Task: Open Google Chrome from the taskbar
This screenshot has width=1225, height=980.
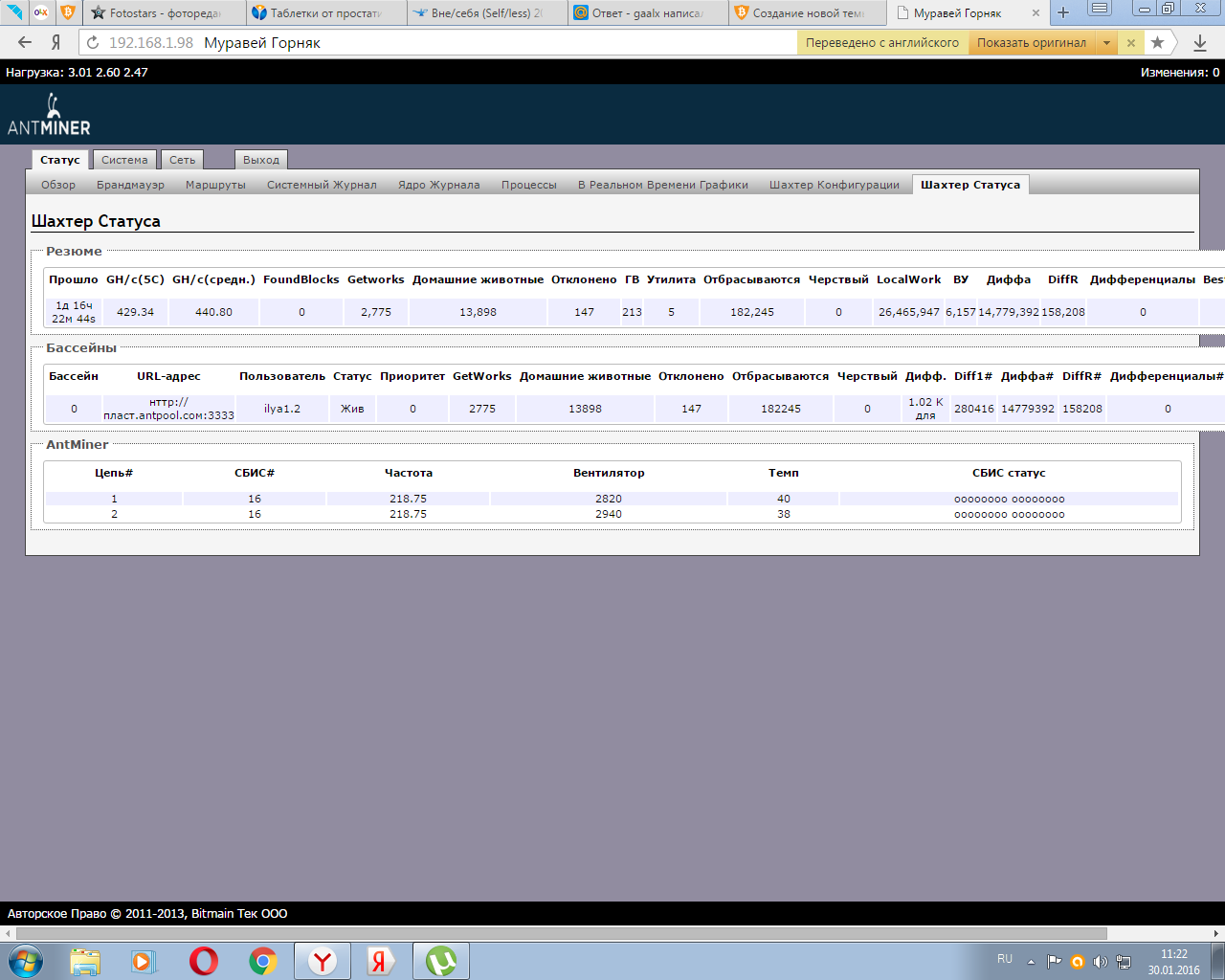Action: click(263, 960)
